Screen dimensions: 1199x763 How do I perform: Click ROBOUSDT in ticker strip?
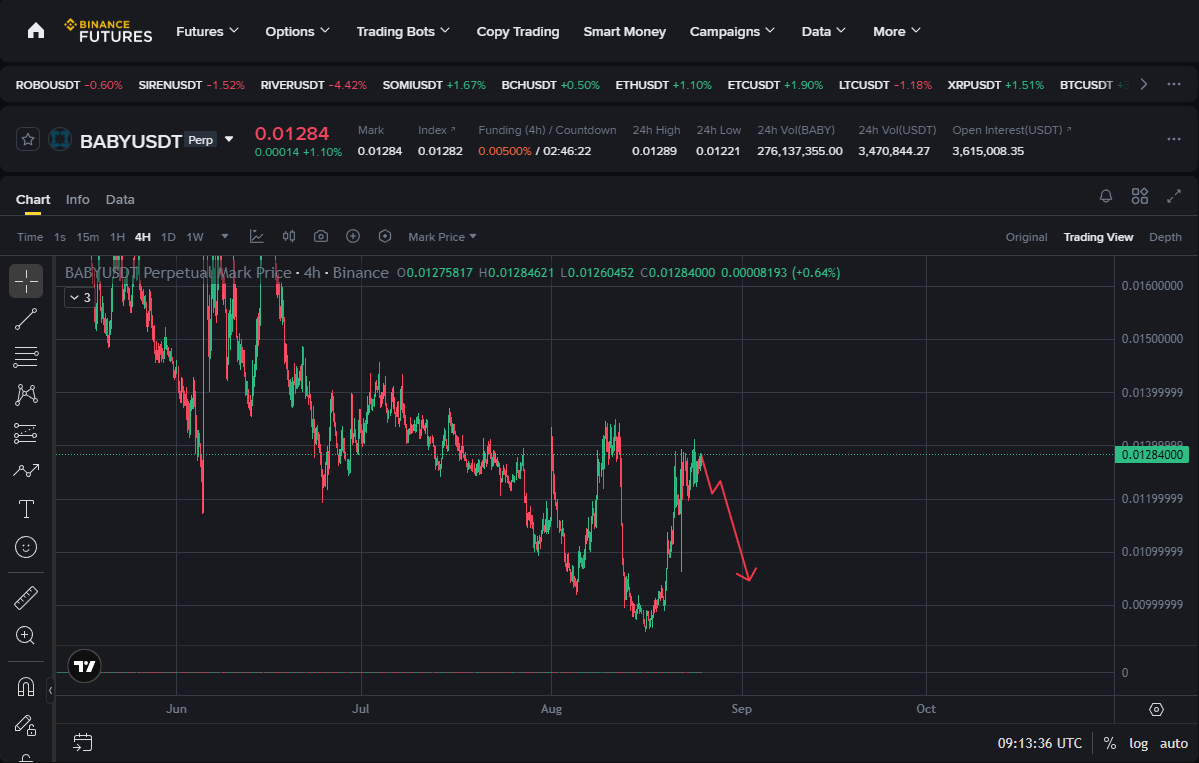tap(69, 85)
